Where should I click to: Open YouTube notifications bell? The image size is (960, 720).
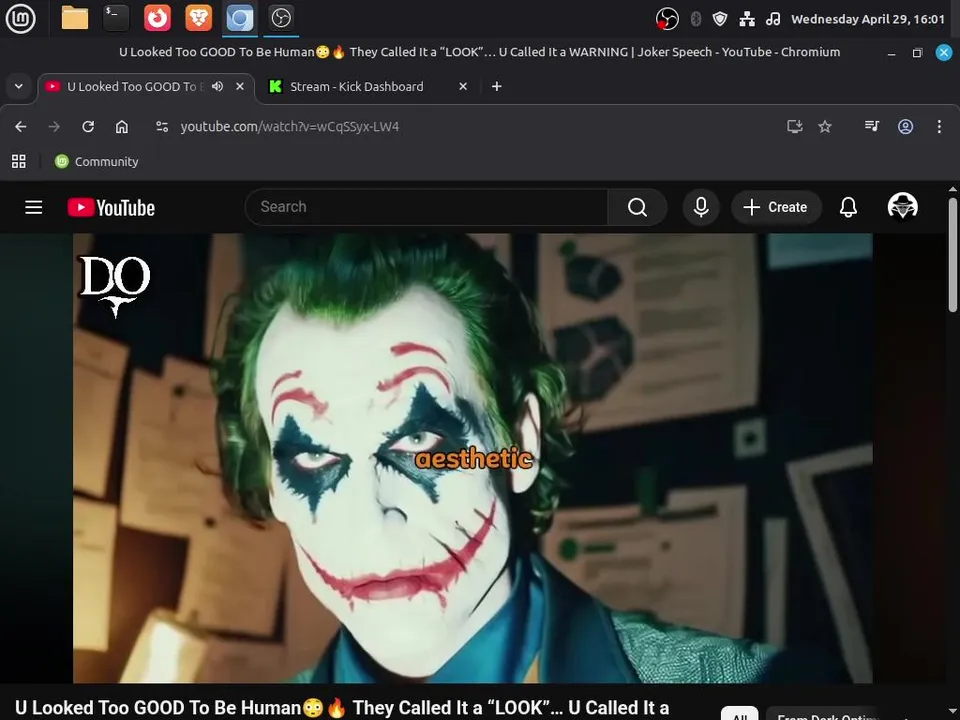[x=848, y=207]
